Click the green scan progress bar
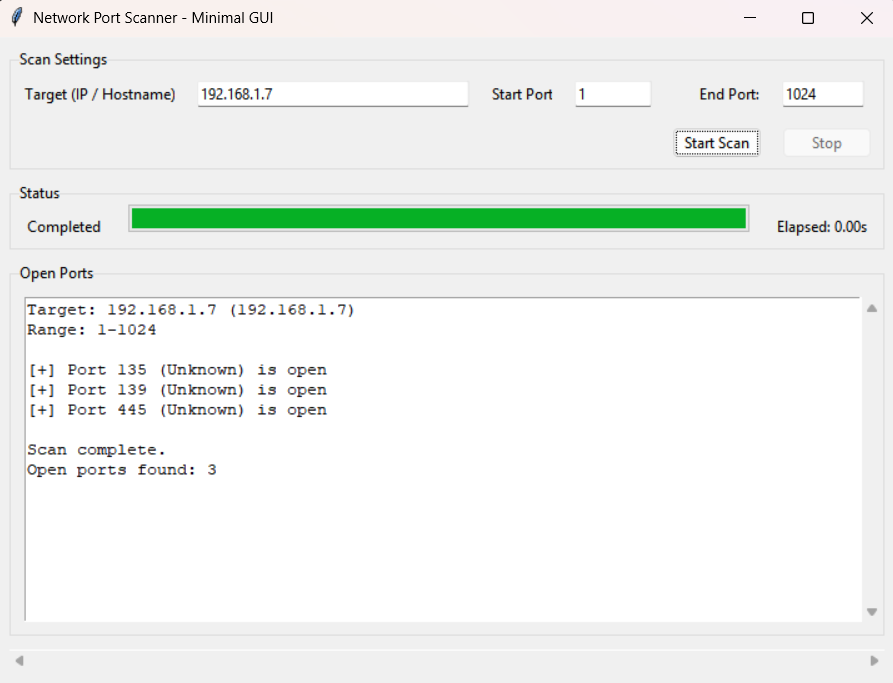Image resolution: width=893 pixels, height=683 pixels. [x=437, y=218]
